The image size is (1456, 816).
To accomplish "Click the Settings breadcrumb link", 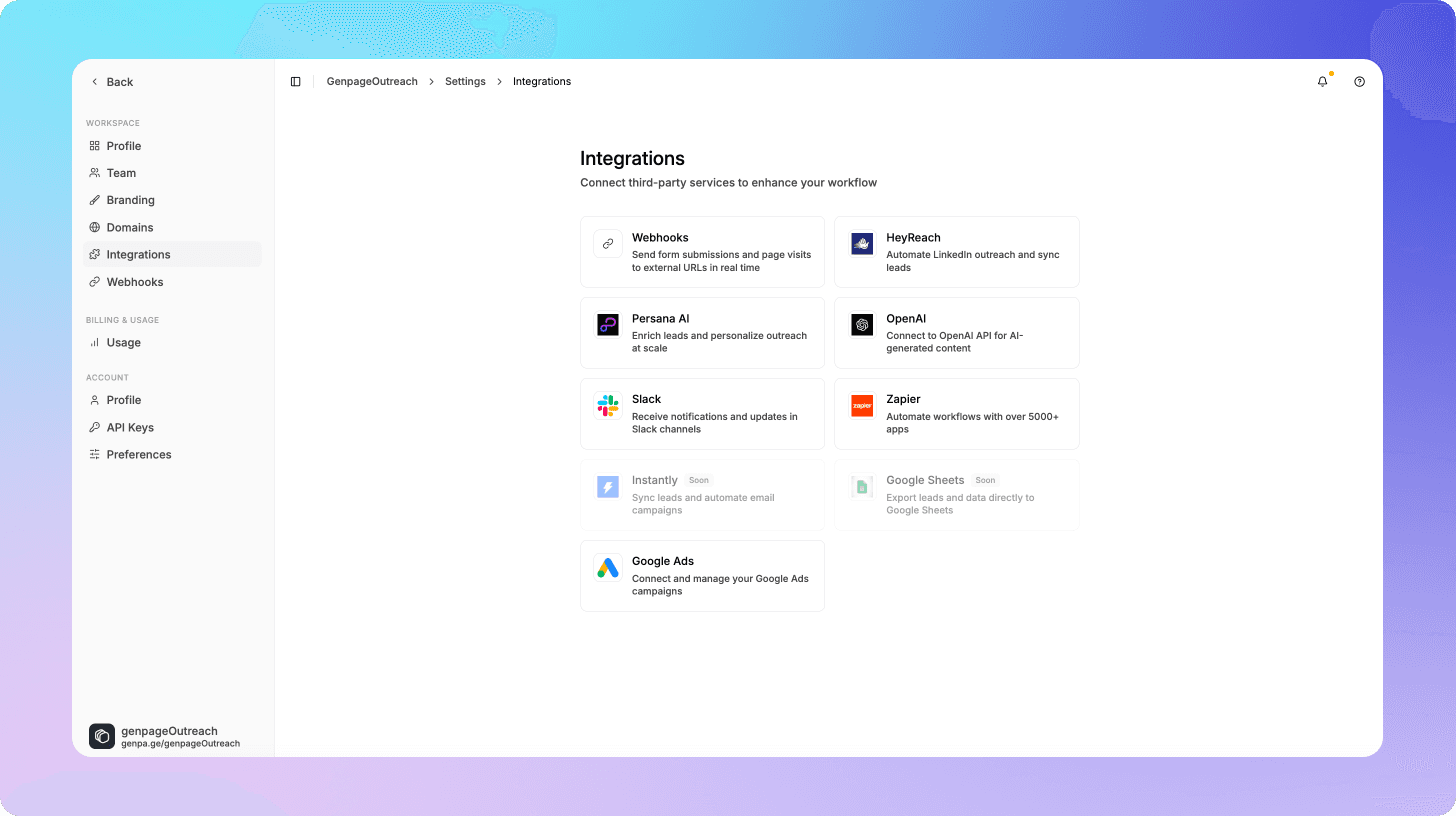I will (x=465, y=82).
